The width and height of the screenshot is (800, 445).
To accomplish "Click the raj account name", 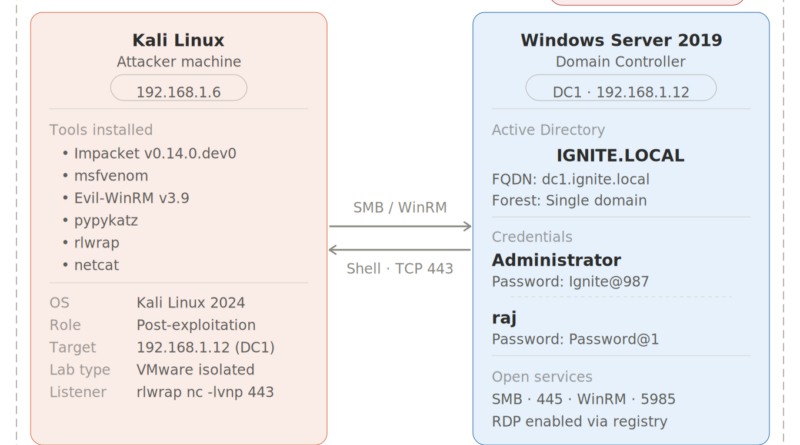I will [505, 318].
